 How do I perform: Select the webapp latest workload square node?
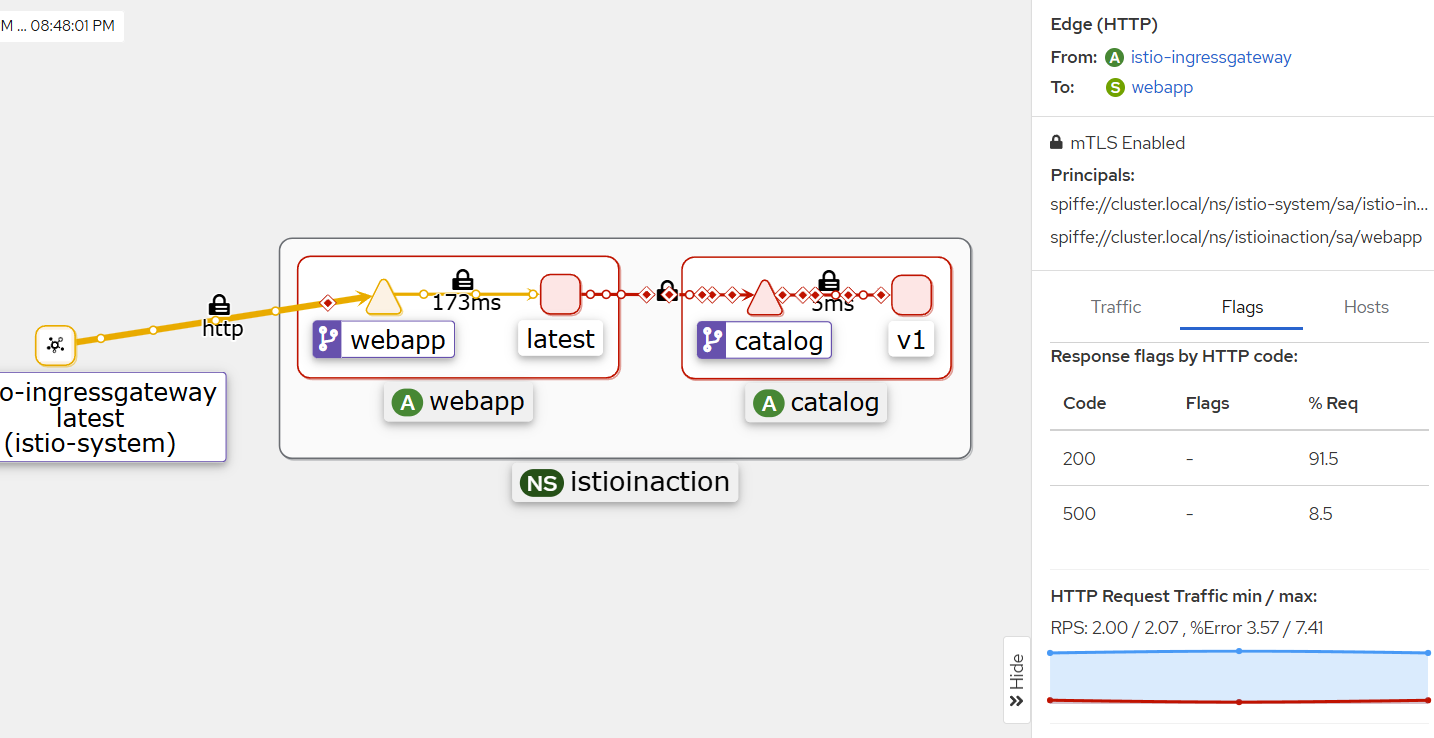(x=560, y=295)
